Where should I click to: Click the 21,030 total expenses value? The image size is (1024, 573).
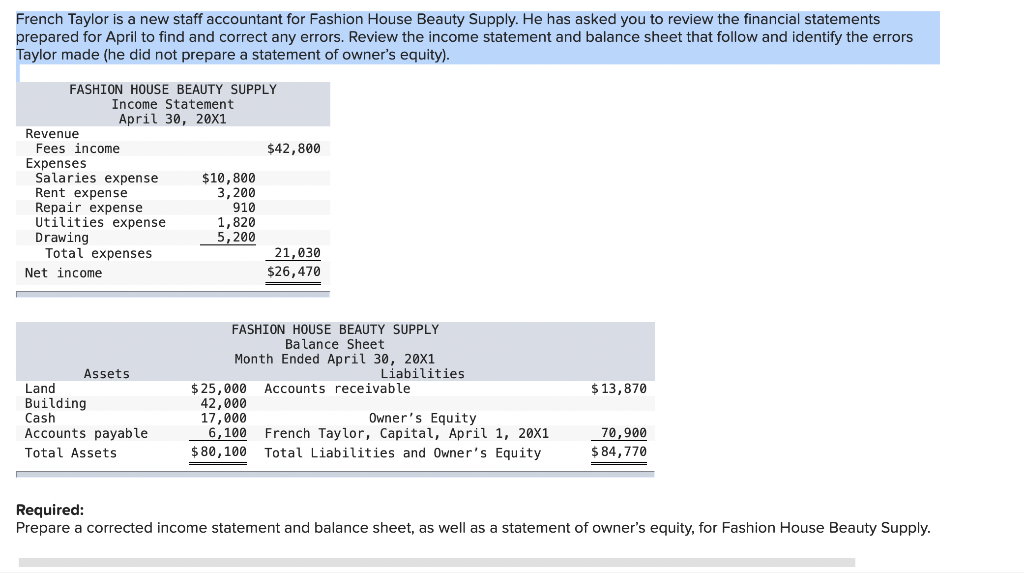pyautogui.click(x=298, y=253)
